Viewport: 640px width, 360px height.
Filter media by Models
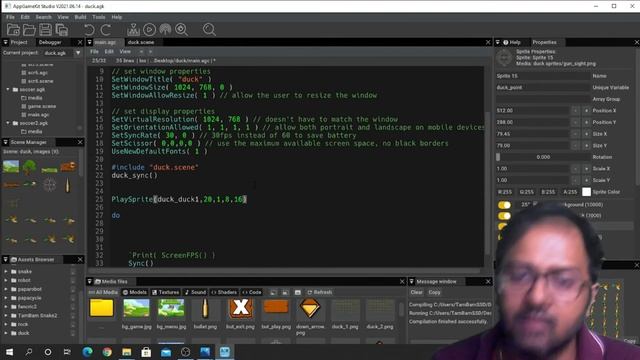(x=135, y=292)
